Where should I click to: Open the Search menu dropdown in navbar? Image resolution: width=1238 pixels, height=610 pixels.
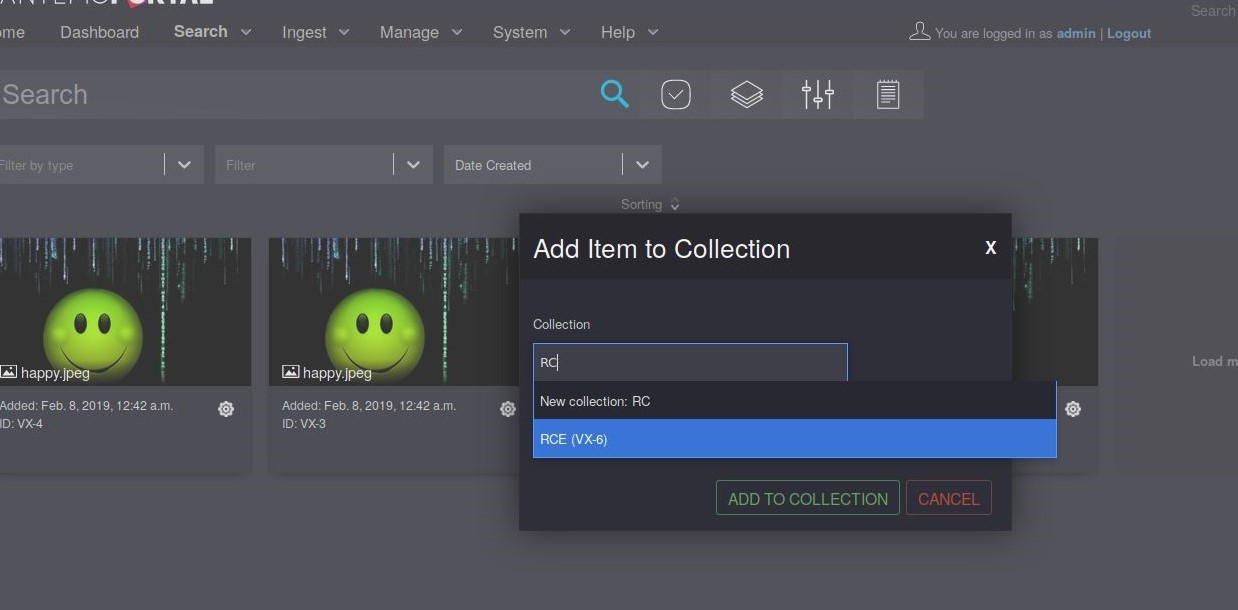click(212, 32)
